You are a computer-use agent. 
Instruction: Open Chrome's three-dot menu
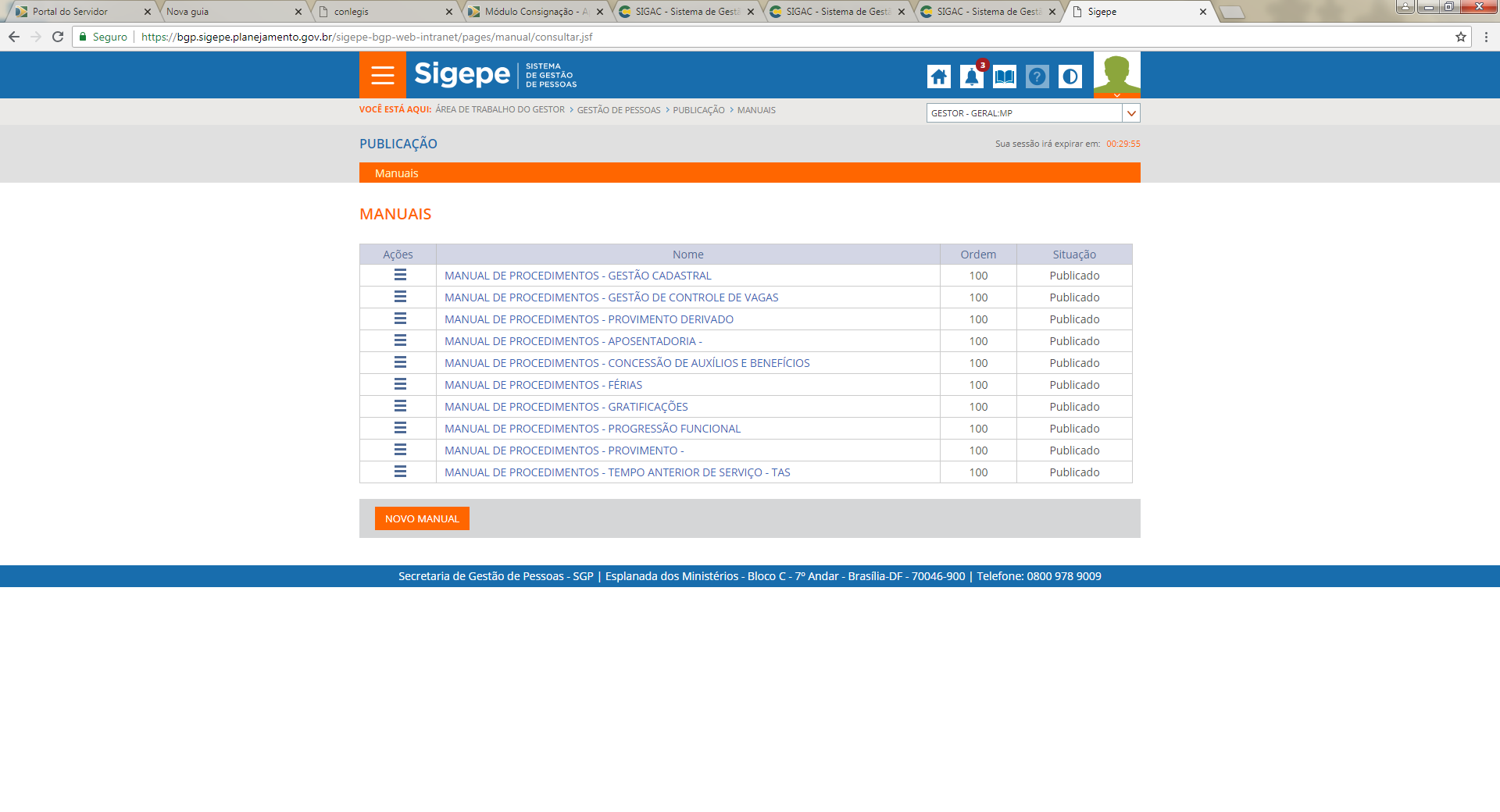point(1486,37)
